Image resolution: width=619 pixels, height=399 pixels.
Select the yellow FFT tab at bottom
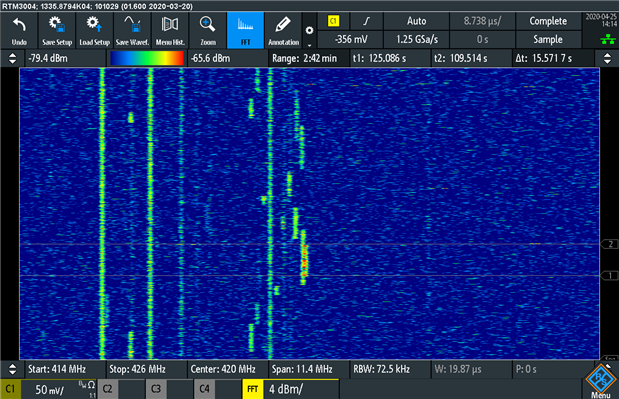pyautogui.click(x=253, y=389)
